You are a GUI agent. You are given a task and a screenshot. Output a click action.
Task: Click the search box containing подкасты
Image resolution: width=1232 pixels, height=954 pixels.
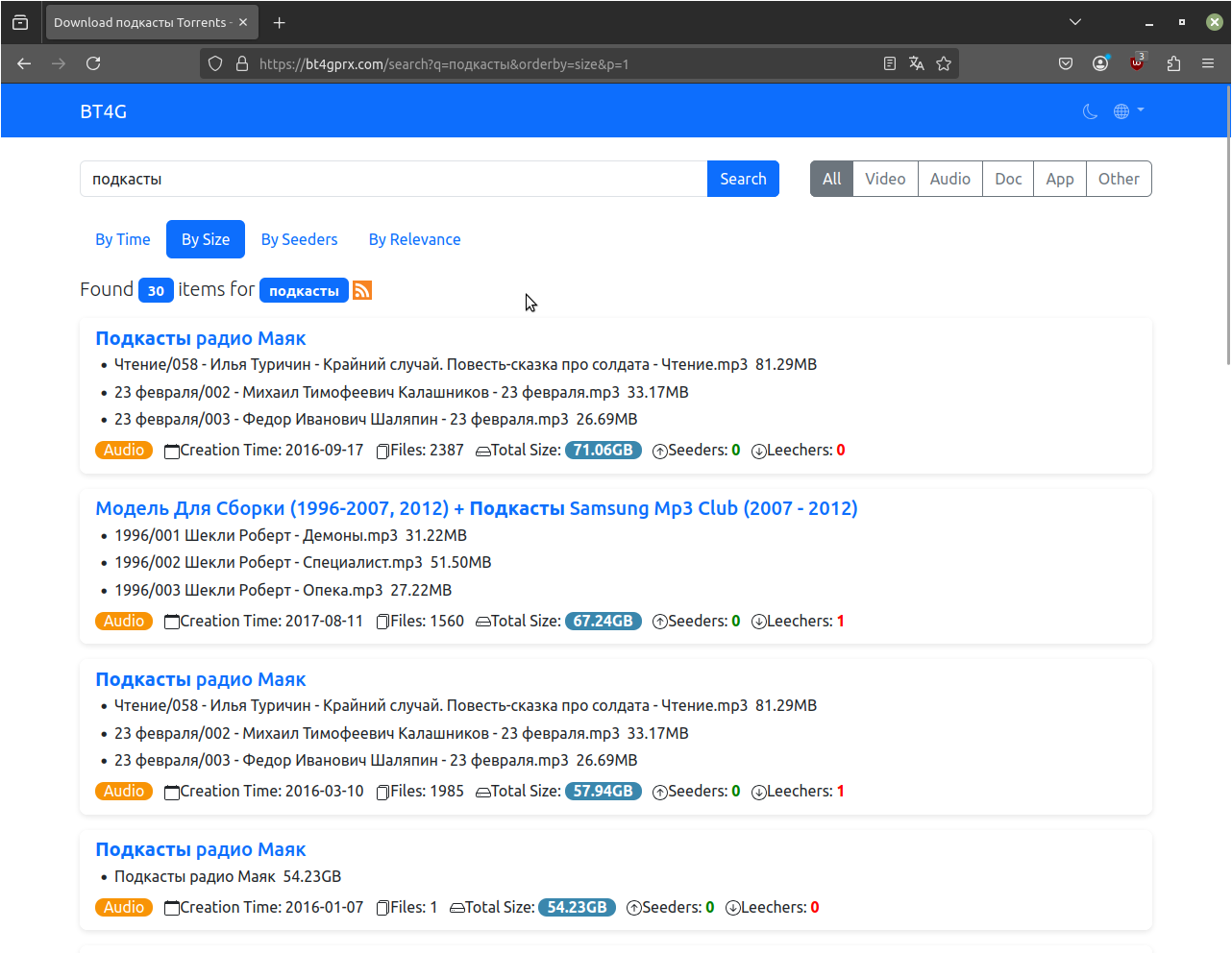394,179
